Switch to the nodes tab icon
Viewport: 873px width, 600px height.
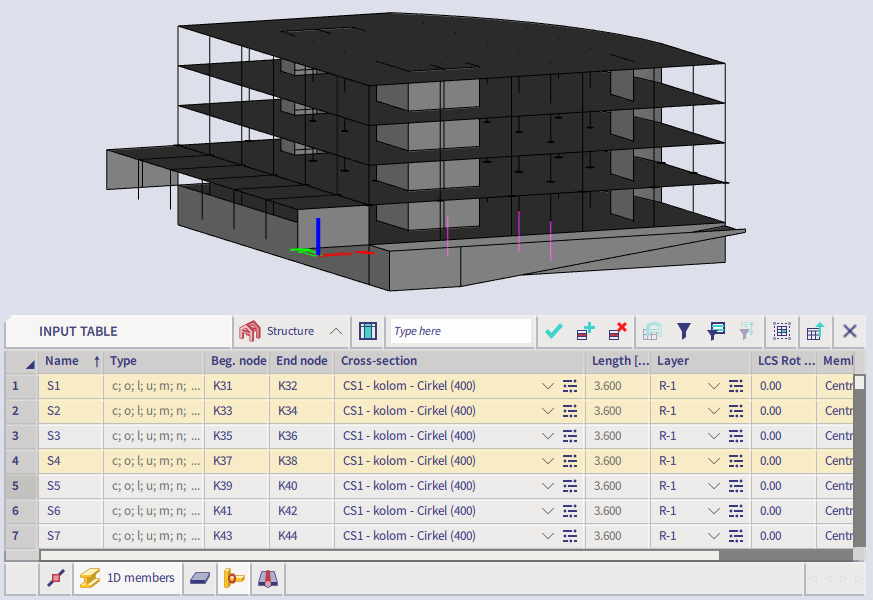(57, 578)
